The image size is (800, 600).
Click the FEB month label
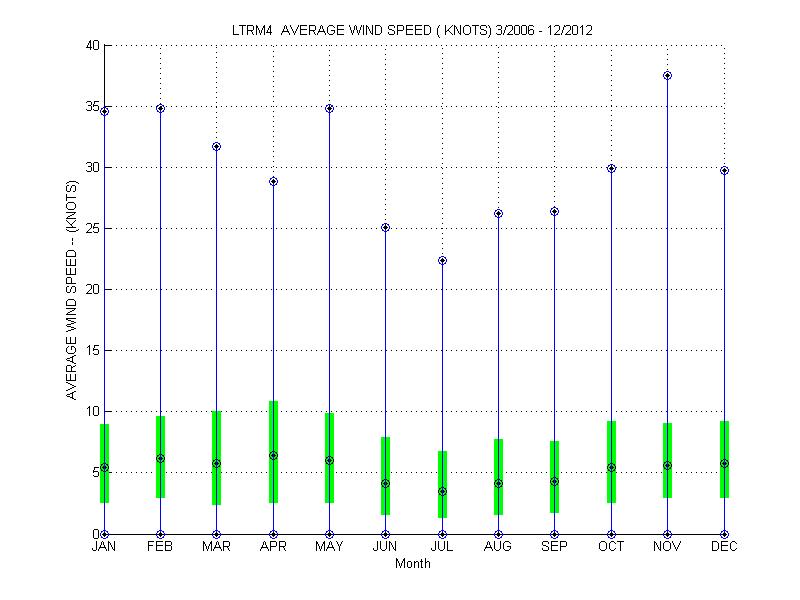(160, 546)
